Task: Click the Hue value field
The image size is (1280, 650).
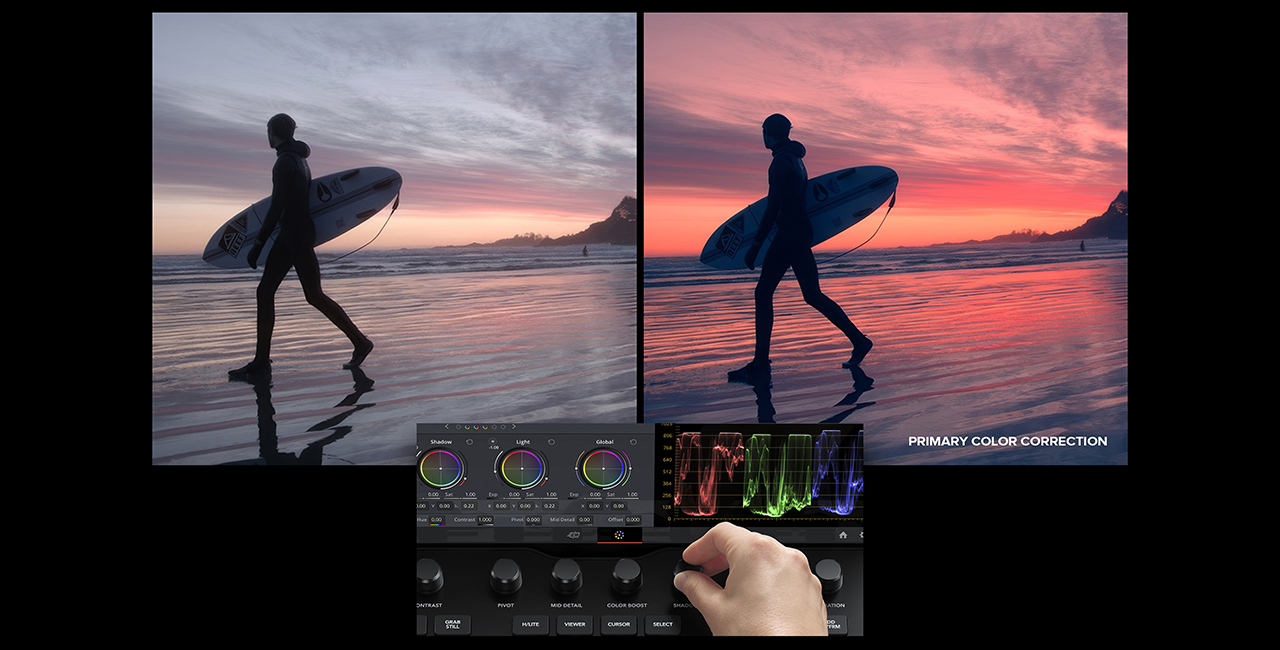Action: click(x=436, y=520)
